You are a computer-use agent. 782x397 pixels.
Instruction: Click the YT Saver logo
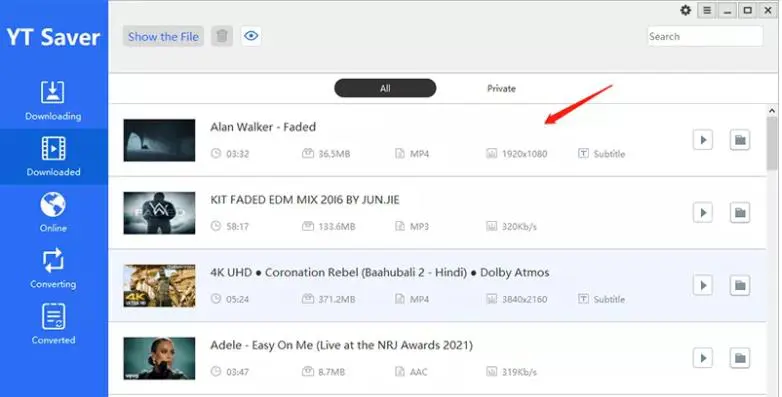coord(53,37)
